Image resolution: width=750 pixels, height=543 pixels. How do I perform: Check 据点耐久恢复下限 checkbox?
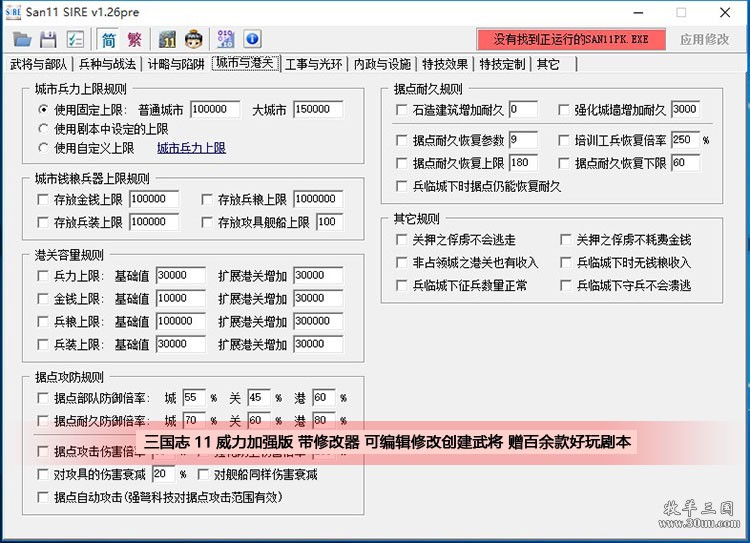click(564, 163)
